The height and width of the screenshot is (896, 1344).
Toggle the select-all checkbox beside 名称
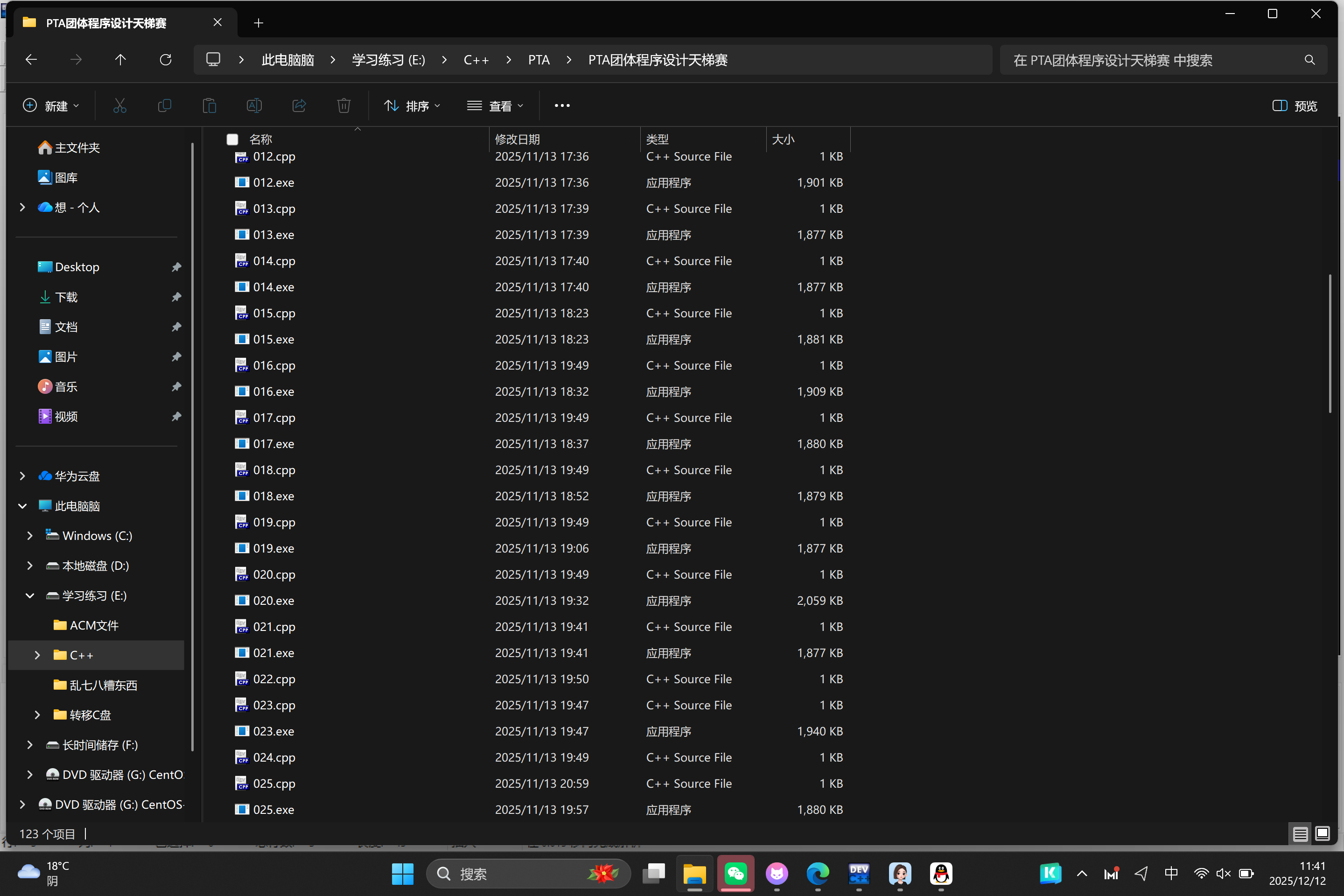point(232,140)
